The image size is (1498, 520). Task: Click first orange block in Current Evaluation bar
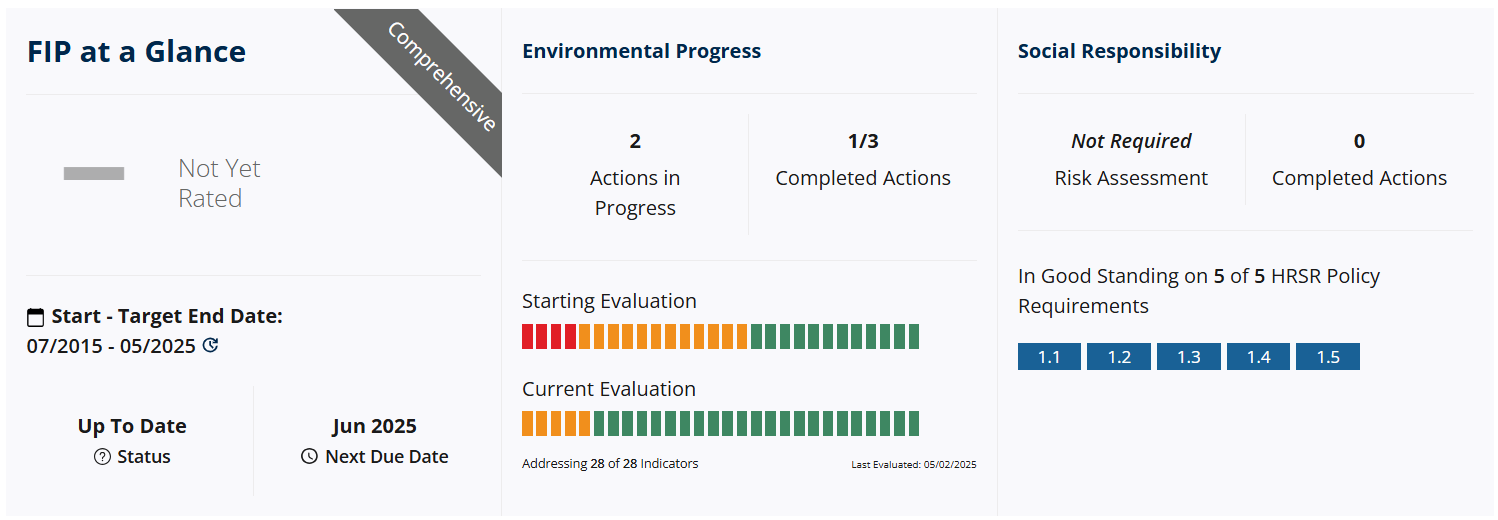pyautogui.click(x=527, y=424)
